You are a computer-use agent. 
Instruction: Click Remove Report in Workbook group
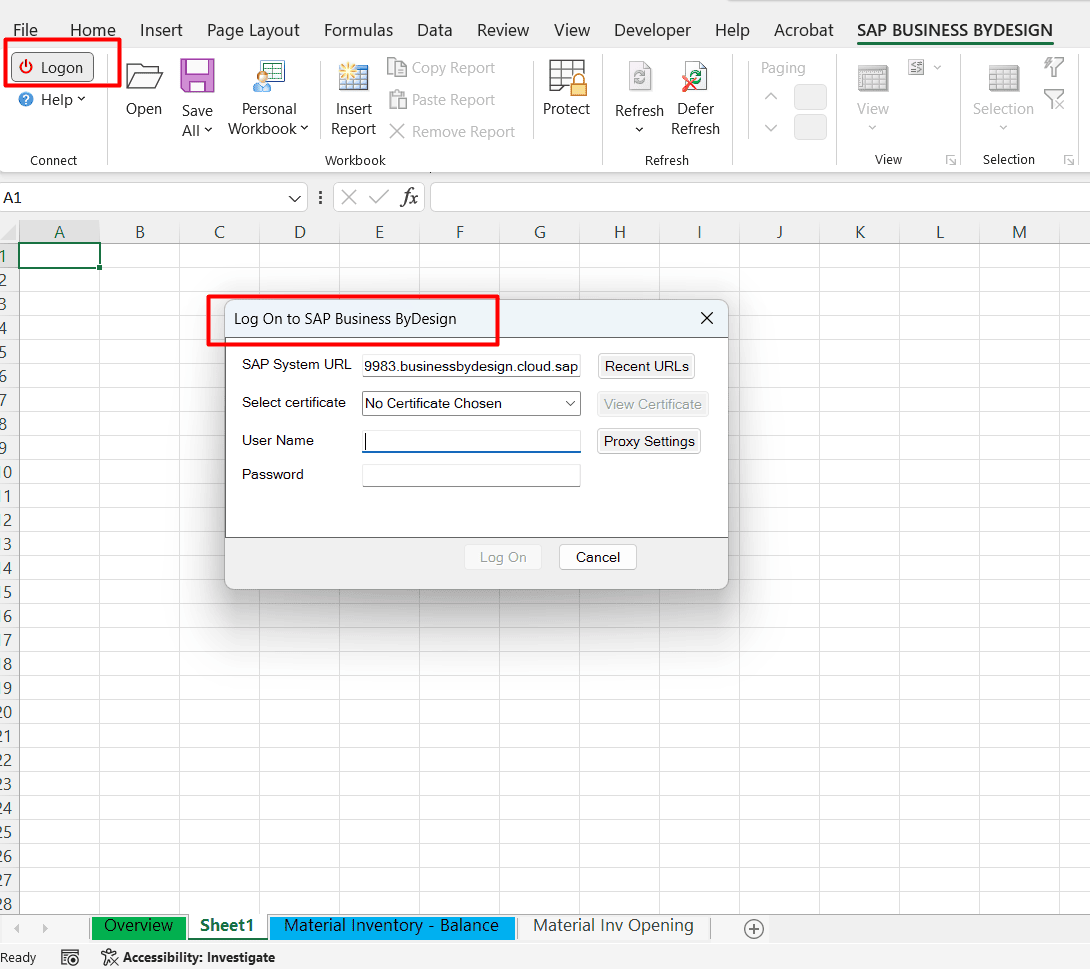pos(452,131)
